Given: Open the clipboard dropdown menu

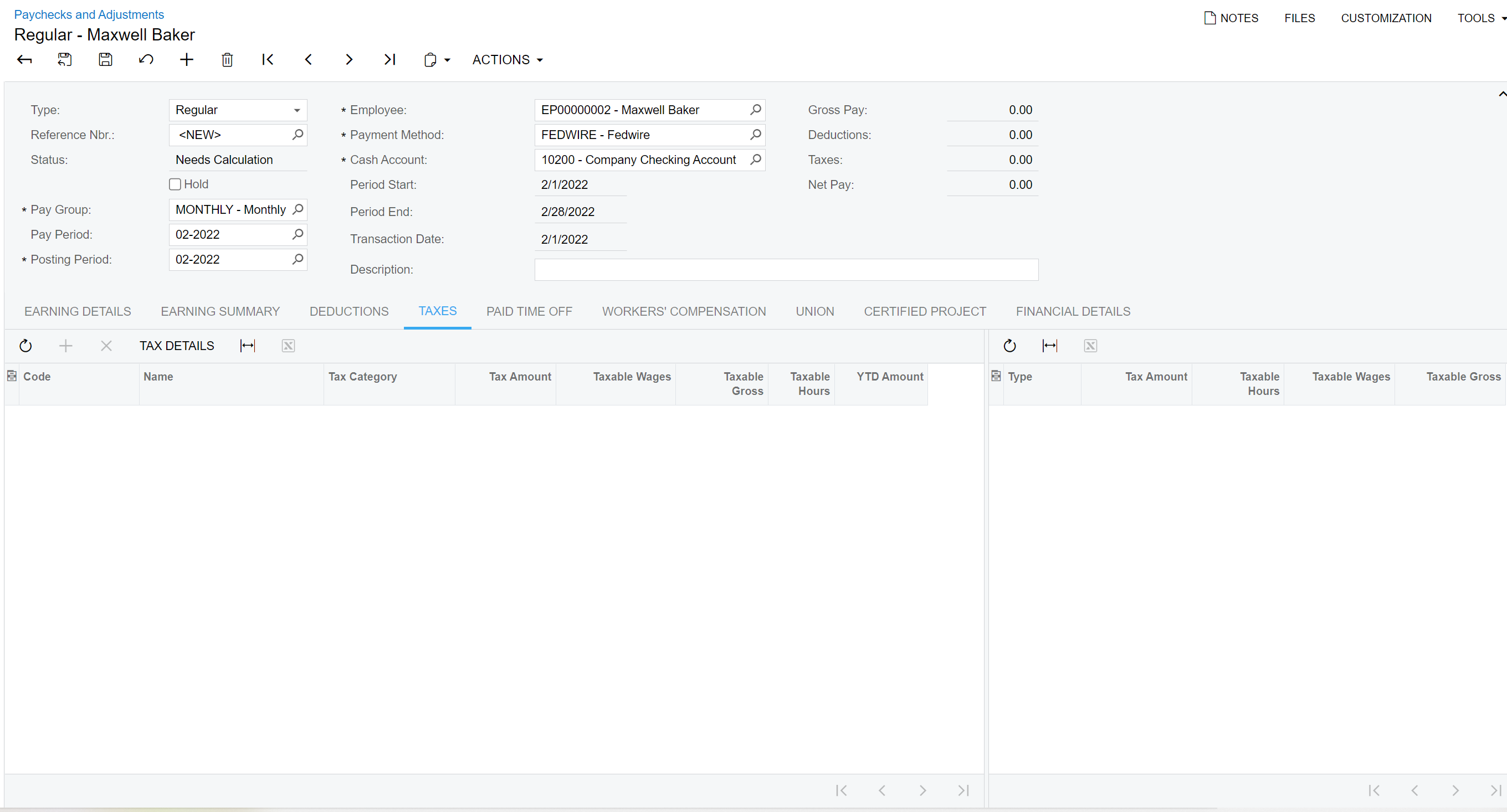Looking at the screenshot, I should point(437,60).
